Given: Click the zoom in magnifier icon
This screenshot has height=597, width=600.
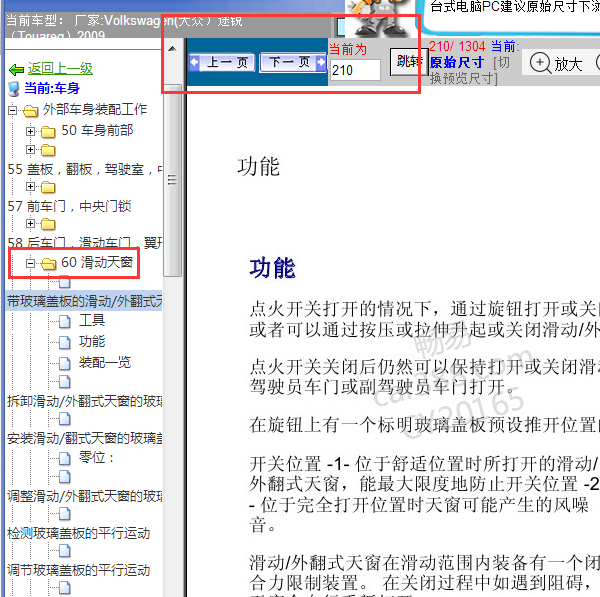Looking at the screenshot, I should 540,63.
